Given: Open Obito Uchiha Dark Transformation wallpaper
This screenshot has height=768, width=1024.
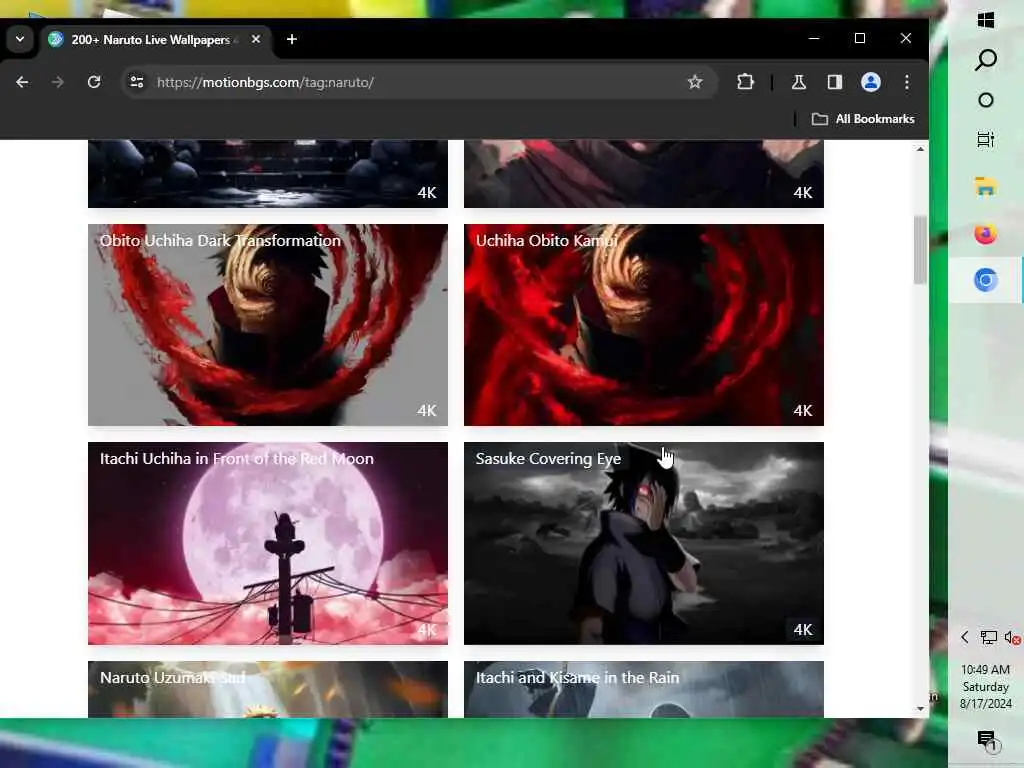Looking at the screenshot, I should (268, 325).
